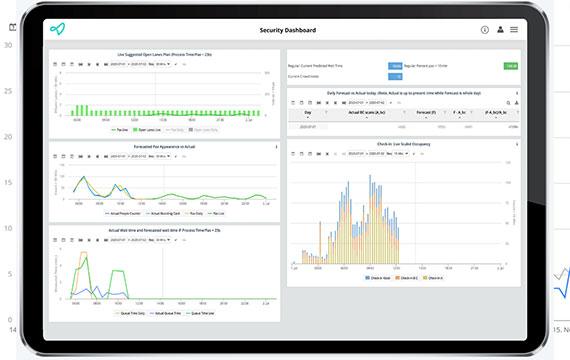Open the options menu of the Forecasted Pax Appearance panel
Viewport: 570px width, 360px height.
pos(276,147)
